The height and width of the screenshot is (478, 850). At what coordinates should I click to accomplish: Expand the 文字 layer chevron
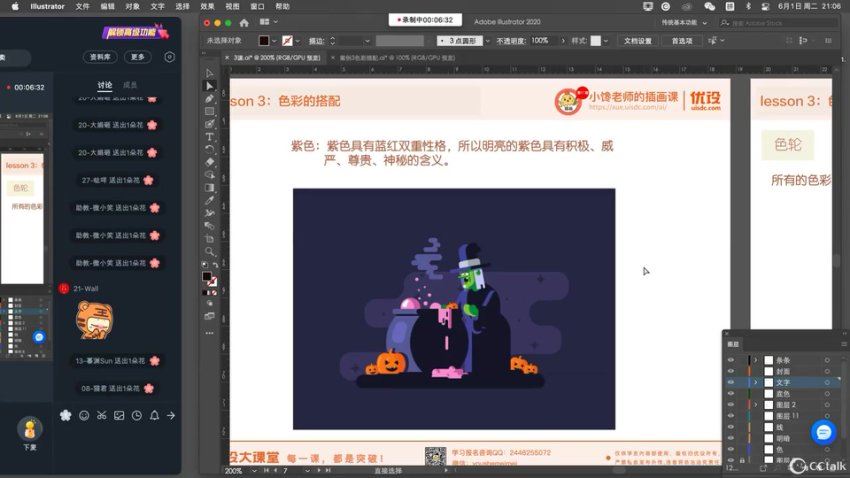pos(756,382)
